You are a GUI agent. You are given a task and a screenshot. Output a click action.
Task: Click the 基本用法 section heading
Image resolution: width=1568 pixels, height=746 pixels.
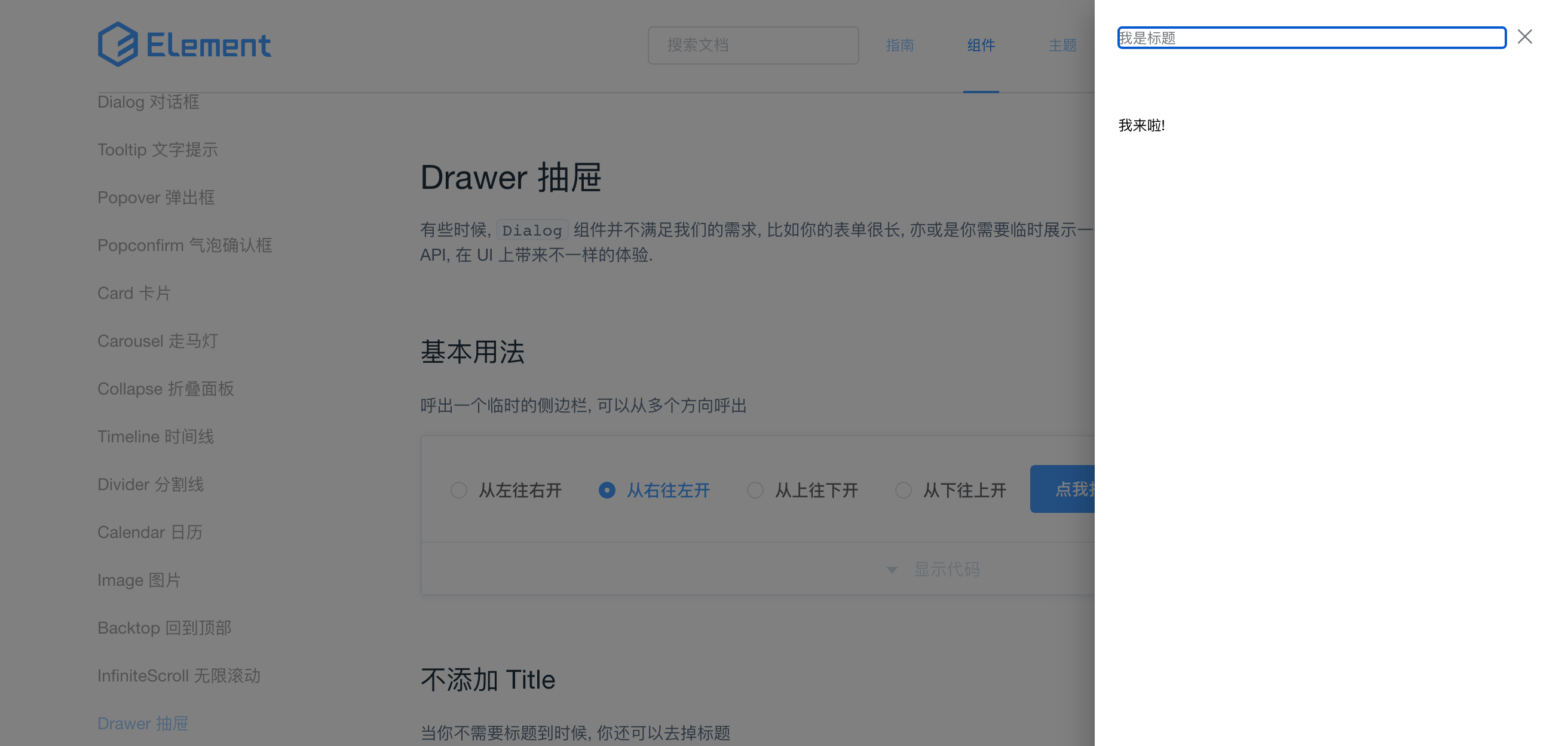(472, 351)
